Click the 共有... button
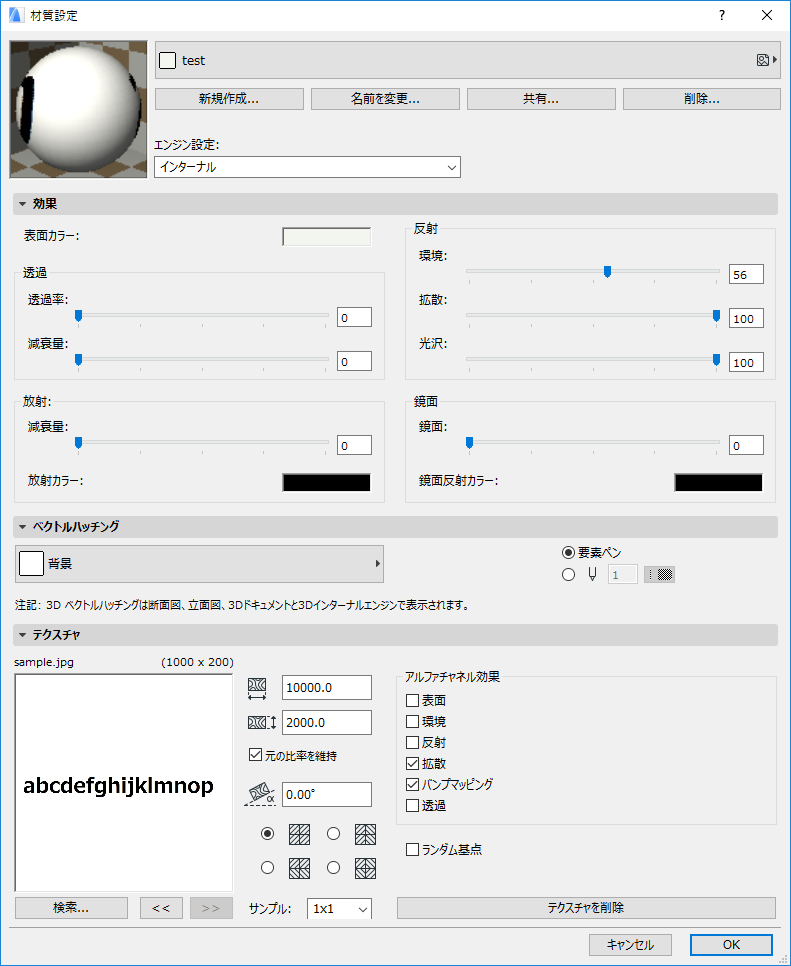791x966 pixels. click(541, 99)
